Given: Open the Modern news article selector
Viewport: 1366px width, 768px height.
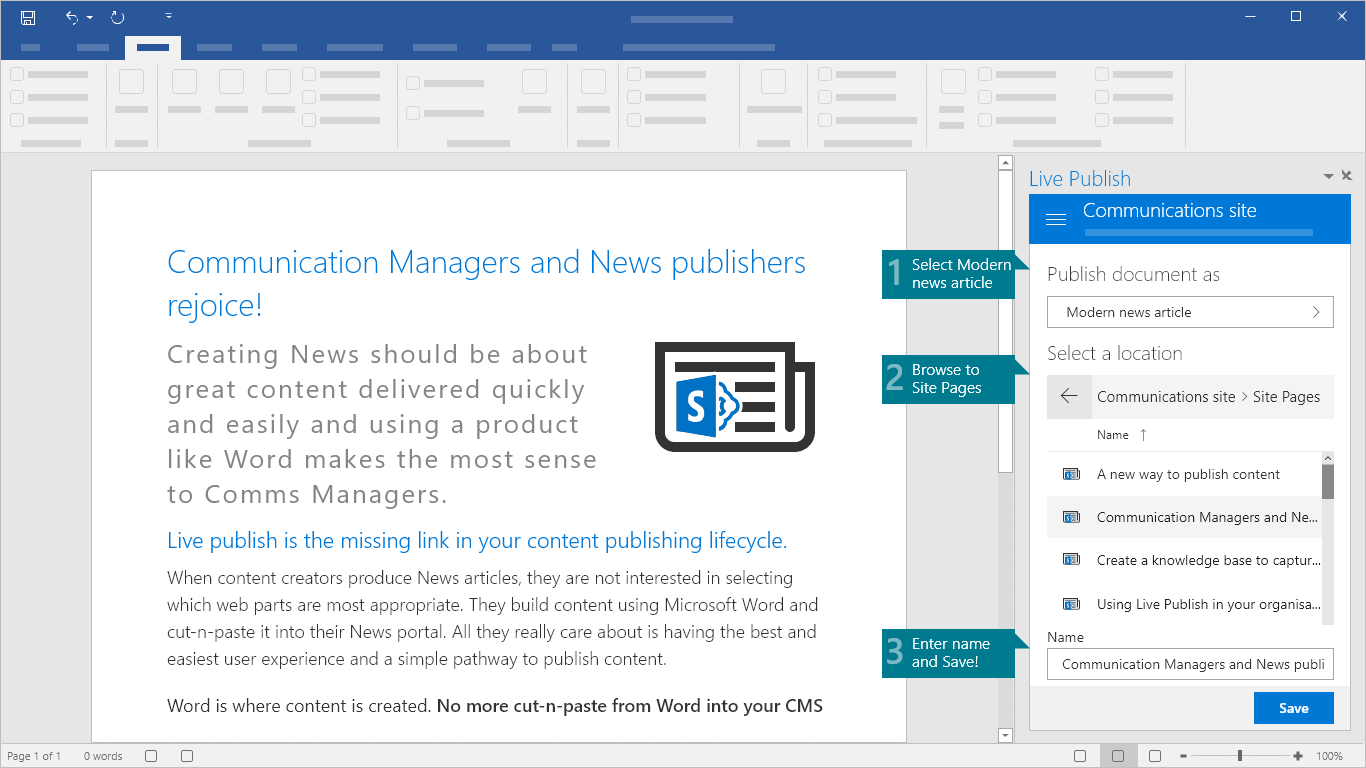Looking at the screenshot, I should [1190, 312].
